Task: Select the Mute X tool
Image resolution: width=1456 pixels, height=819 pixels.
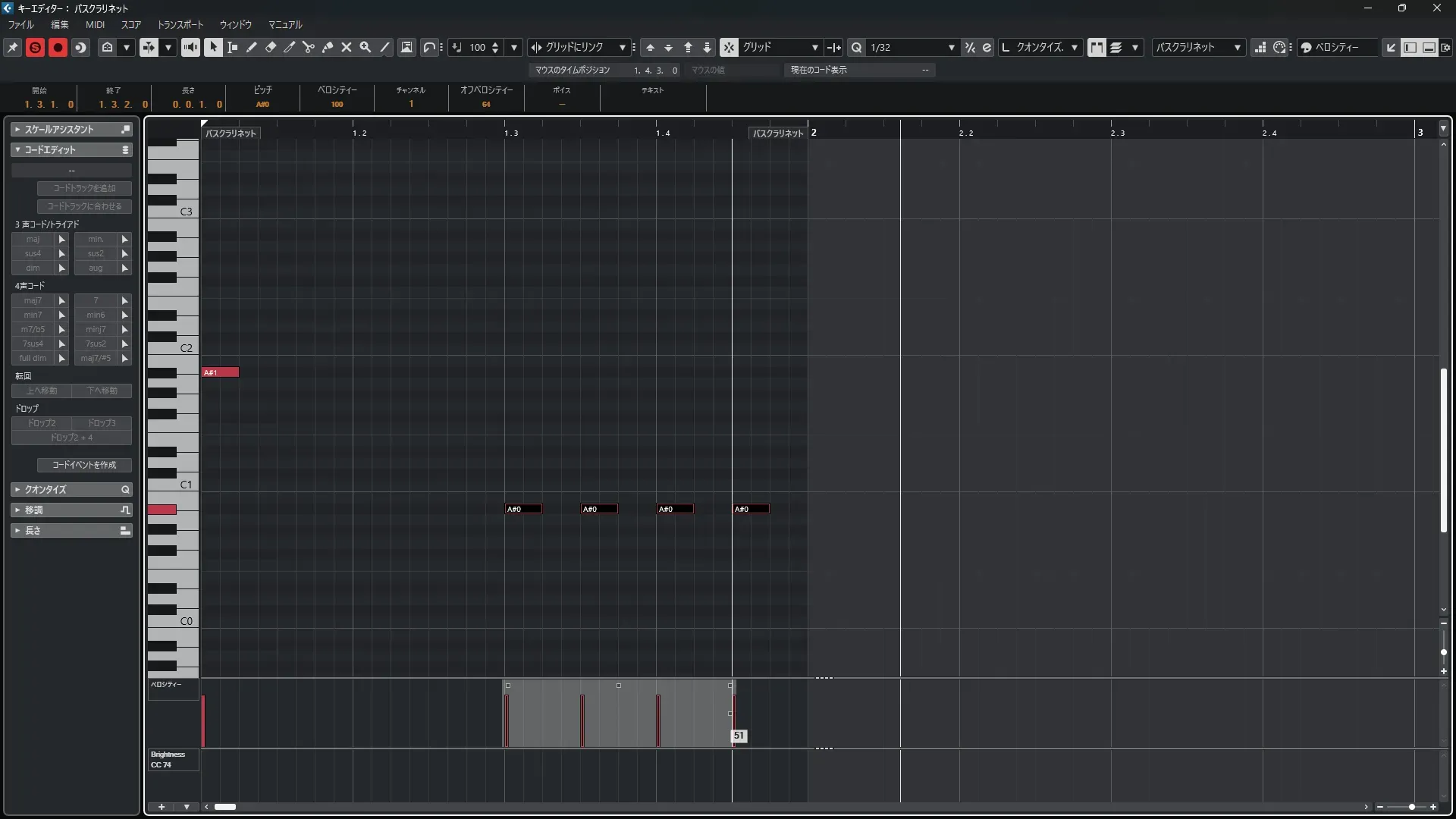Action: [x=347, y=47]
